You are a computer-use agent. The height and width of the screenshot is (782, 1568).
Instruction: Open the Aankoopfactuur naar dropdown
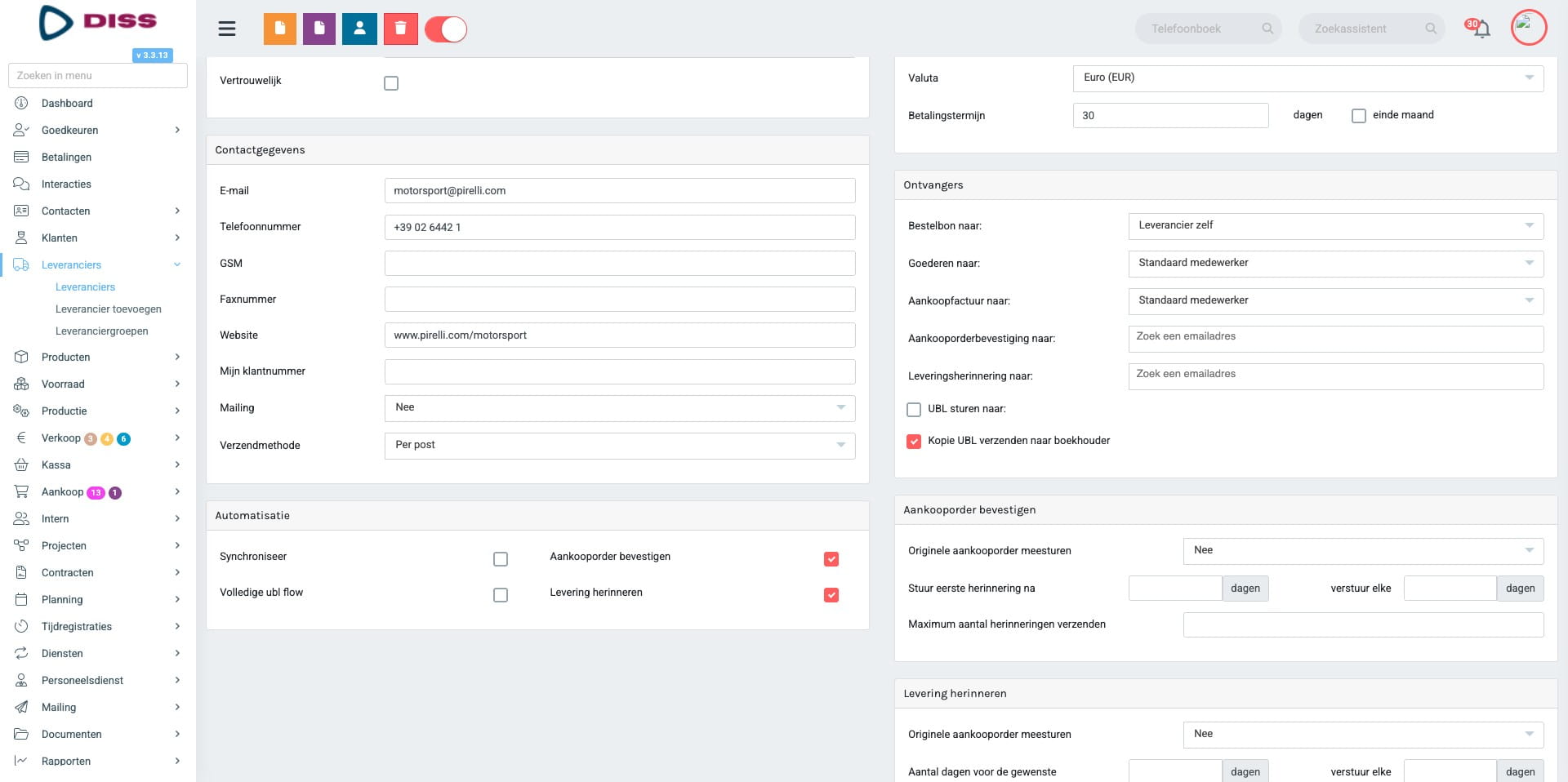point(1336,301)
